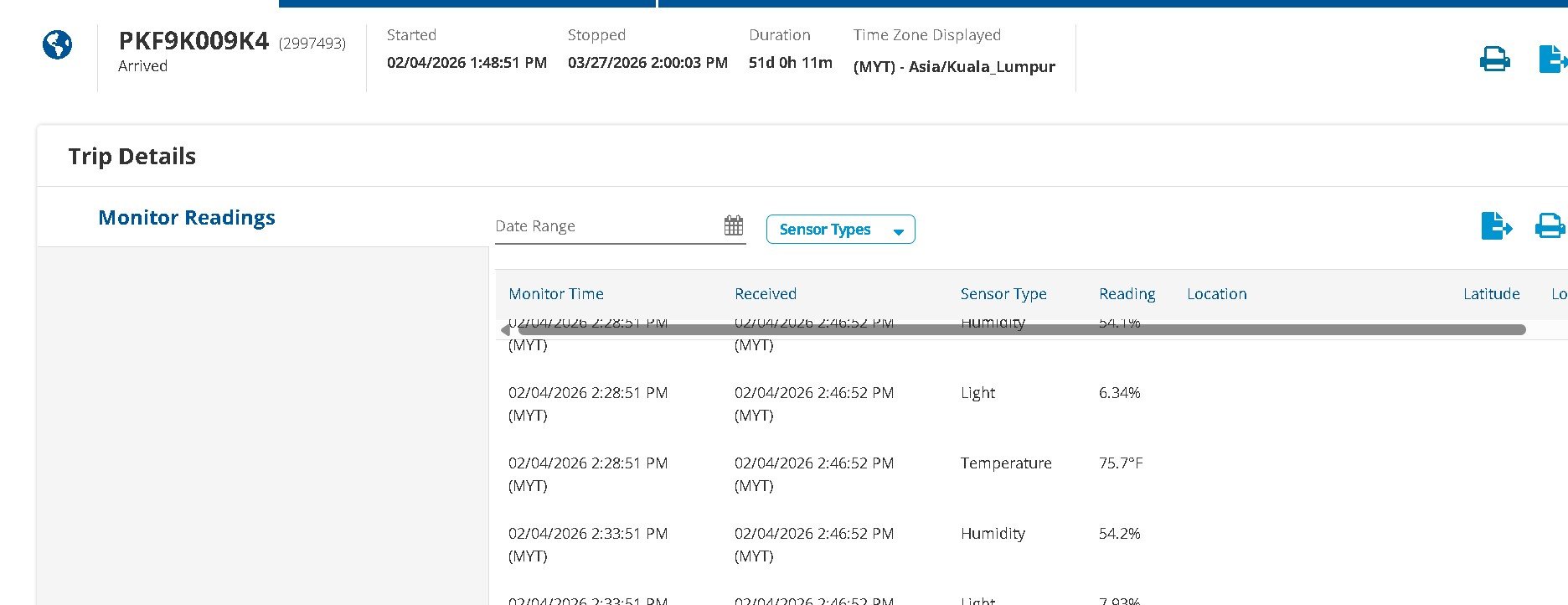
Task: Print the trip summary from the header
Action: (1494, 59)
